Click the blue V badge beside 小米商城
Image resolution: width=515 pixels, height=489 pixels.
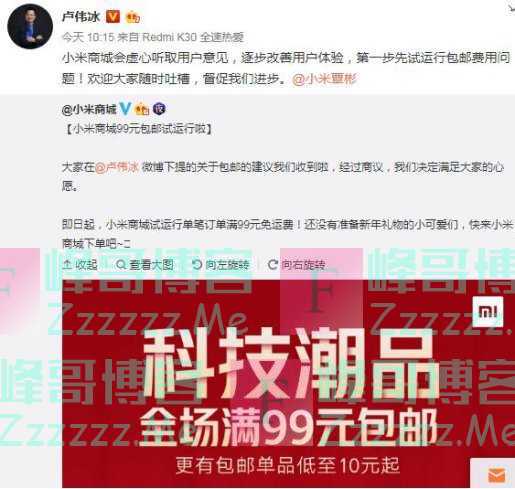(125, 109)
